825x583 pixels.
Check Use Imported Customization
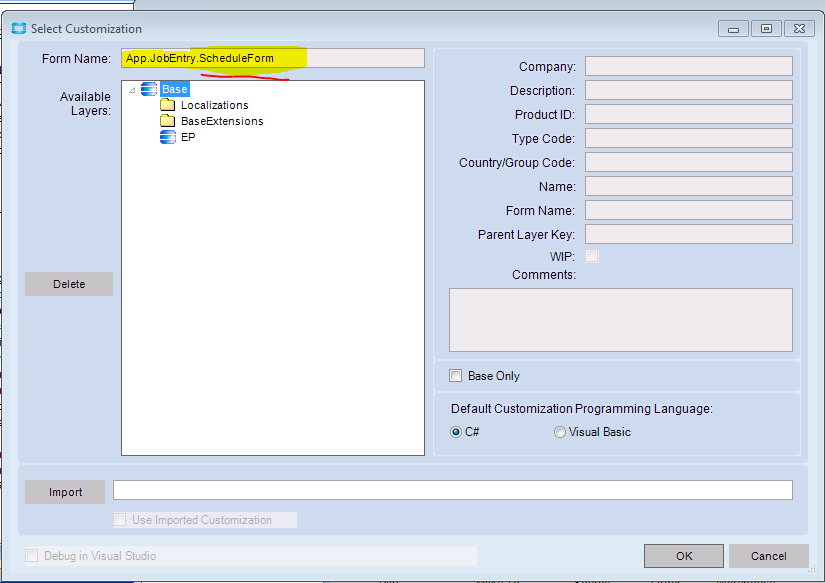[120, 520]
